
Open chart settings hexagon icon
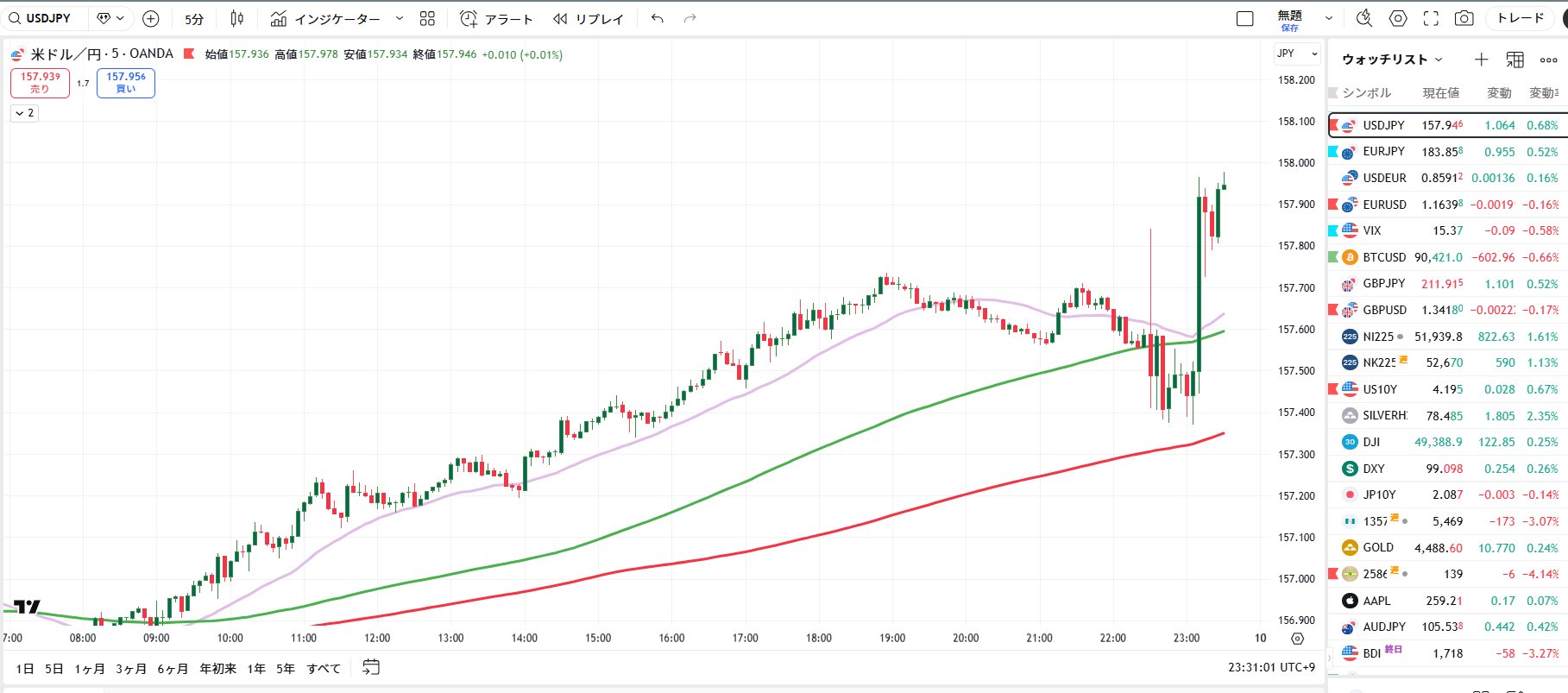tap(1398, 18)
